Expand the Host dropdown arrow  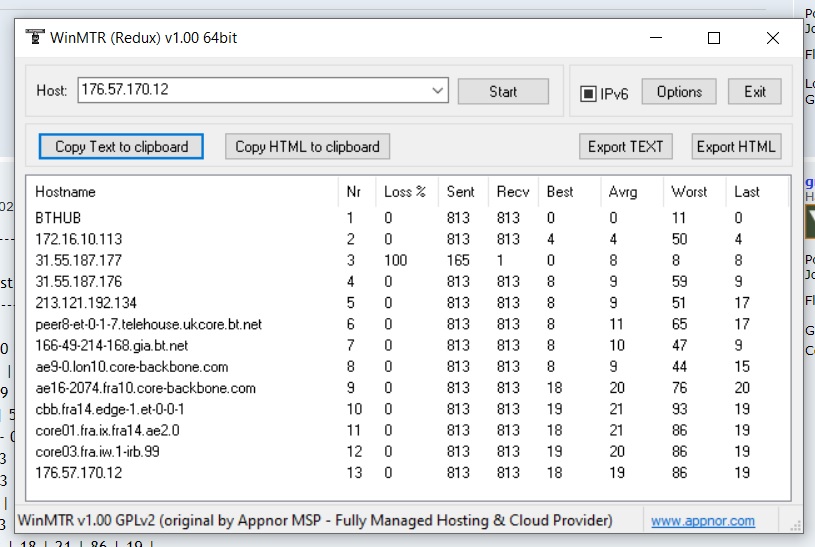click(438, 91)
